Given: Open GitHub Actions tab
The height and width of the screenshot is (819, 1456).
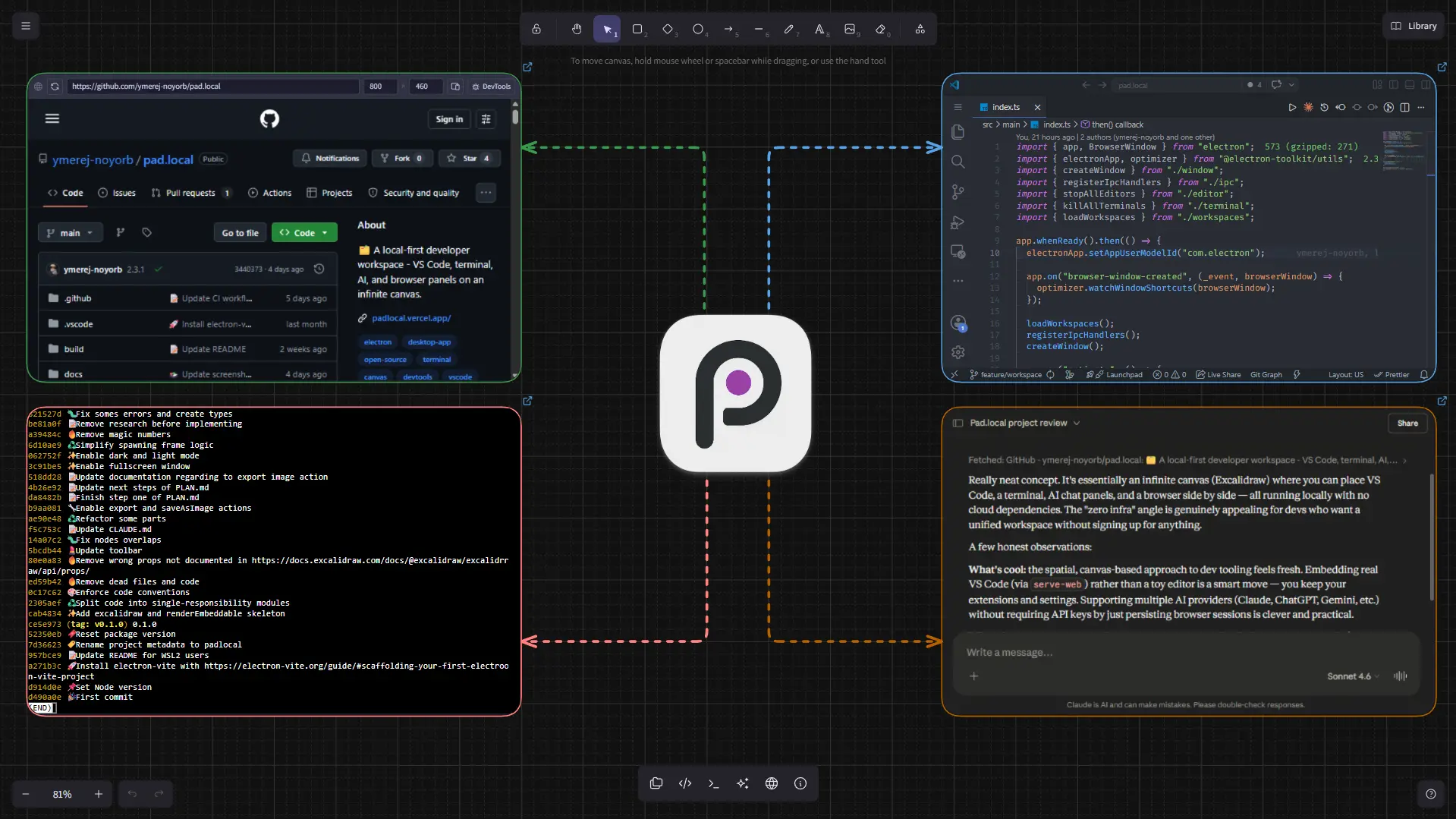Looking at the screenshot, I should 270,193.
